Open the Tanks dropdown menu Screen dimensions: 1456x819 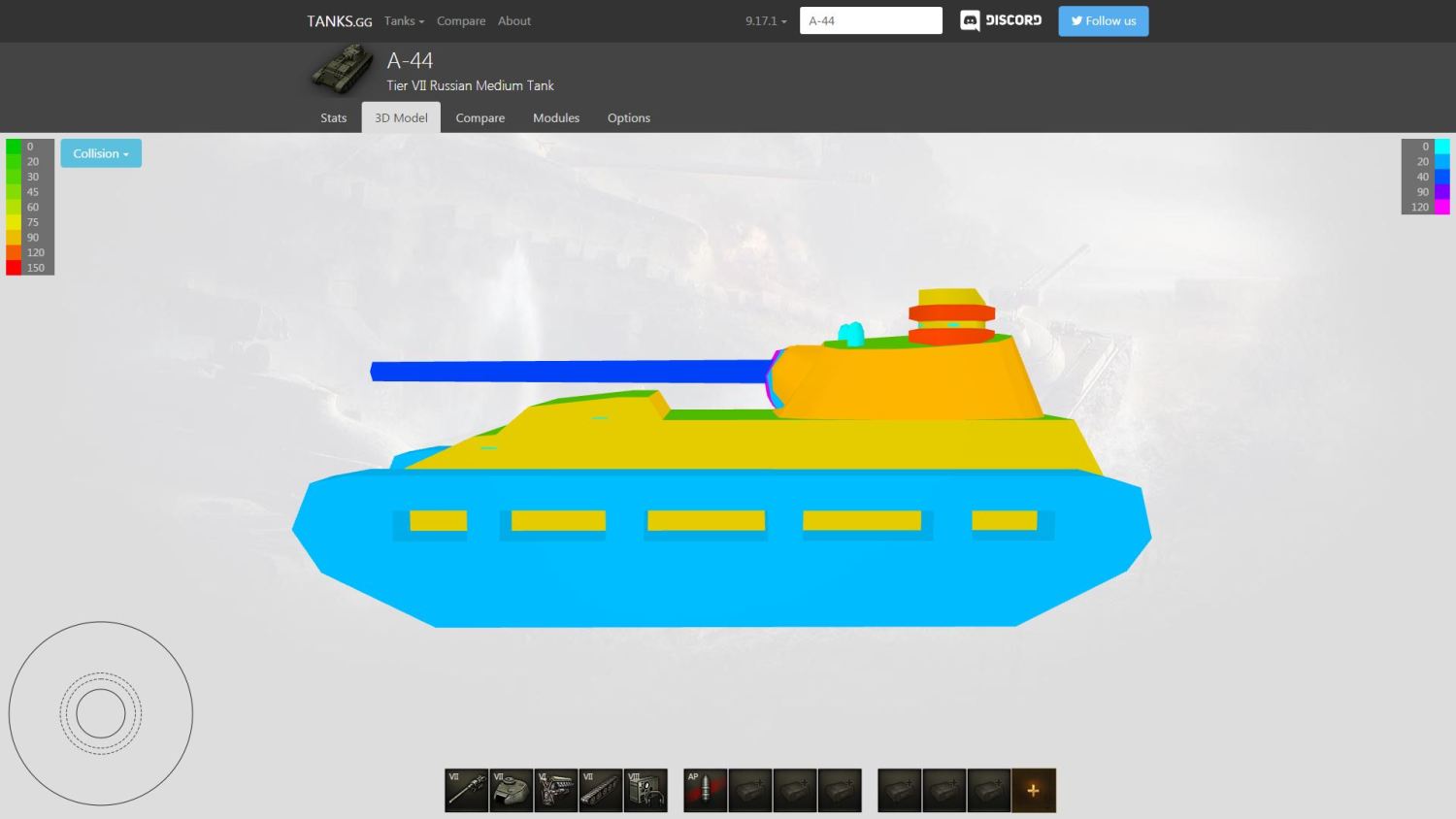coord(404,20)
